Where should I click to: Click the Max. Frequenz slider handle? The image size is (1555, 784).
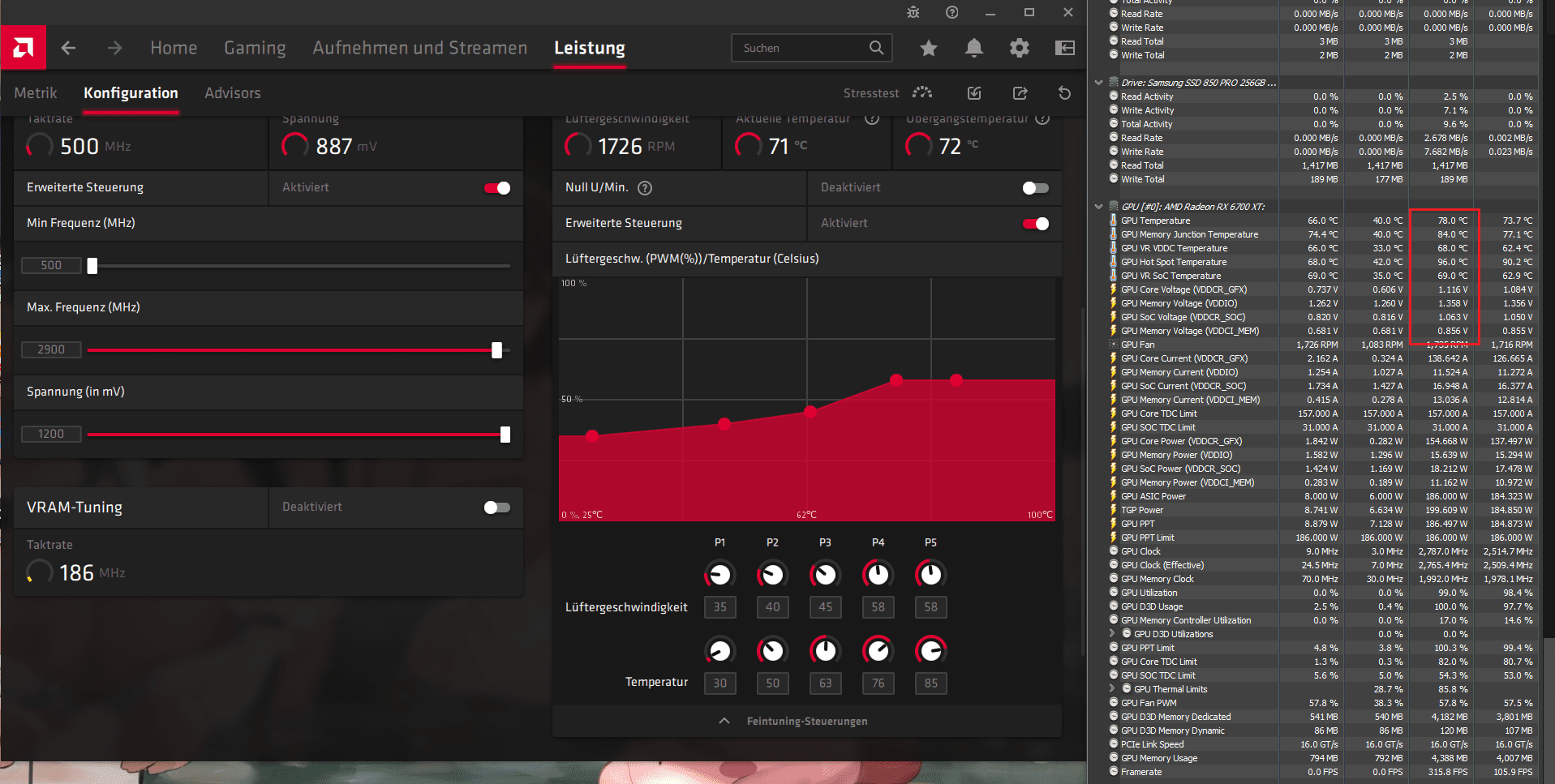497,350
